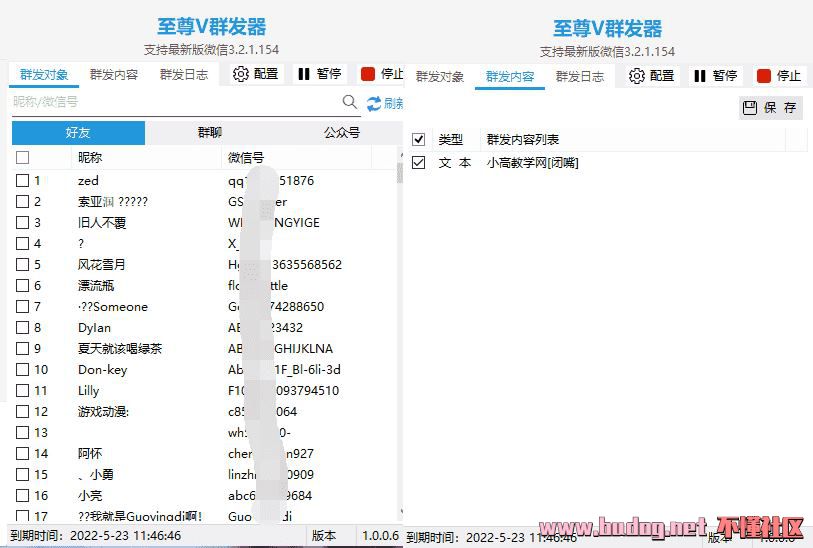Select the 群聊 group chat tab
This screenshot has width=813, height=548.
(x=210, y=133)
